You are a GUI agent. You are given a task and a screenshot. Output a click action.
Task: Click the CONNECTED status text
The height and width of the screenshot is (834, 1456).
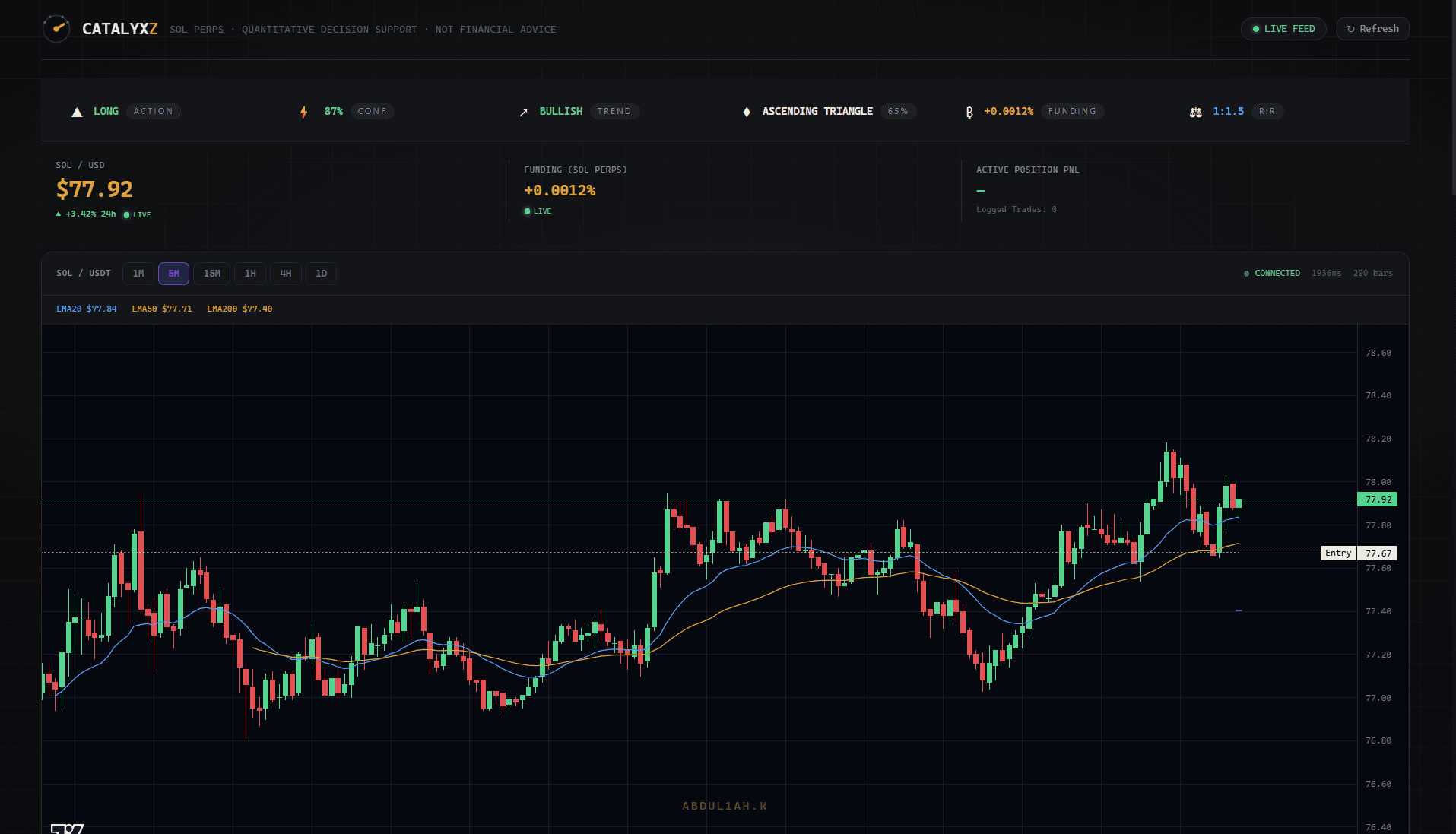(x=1277, y=274)
